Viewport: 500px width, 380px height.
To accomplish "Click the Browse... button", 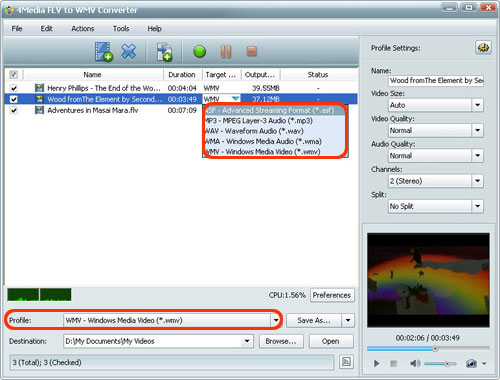I will [281, 341].
